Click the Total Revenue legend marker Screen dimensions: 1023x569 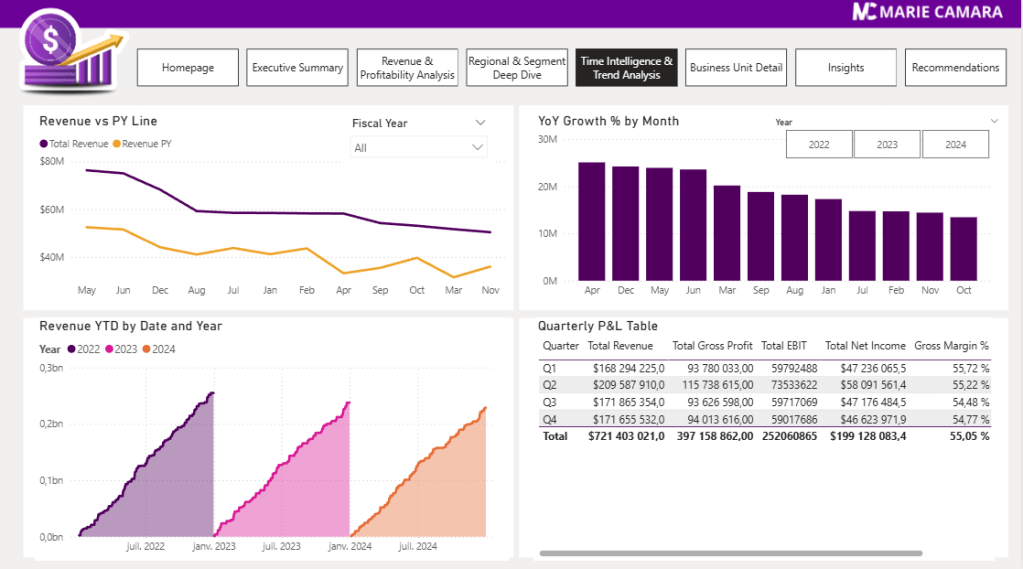pyautogui.click(x=44, y=144)
